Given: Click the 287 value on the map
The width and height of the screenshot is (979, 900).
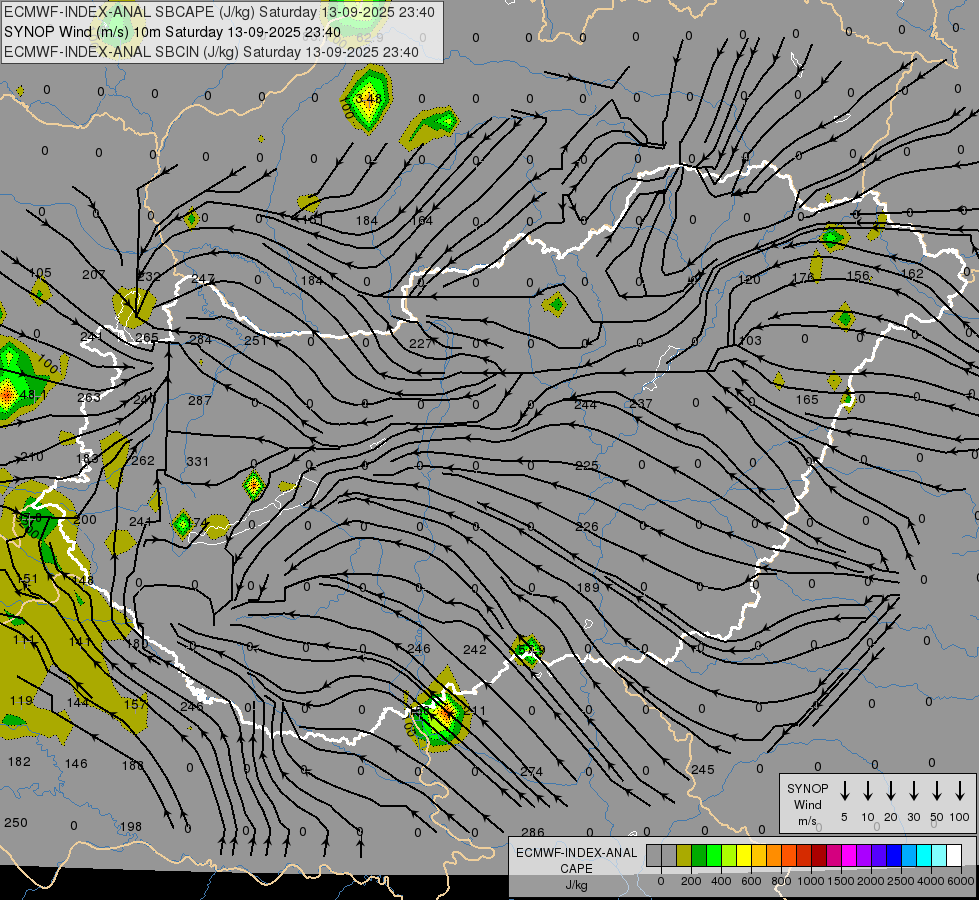Looking at the screenshot, I should point(200,400).
